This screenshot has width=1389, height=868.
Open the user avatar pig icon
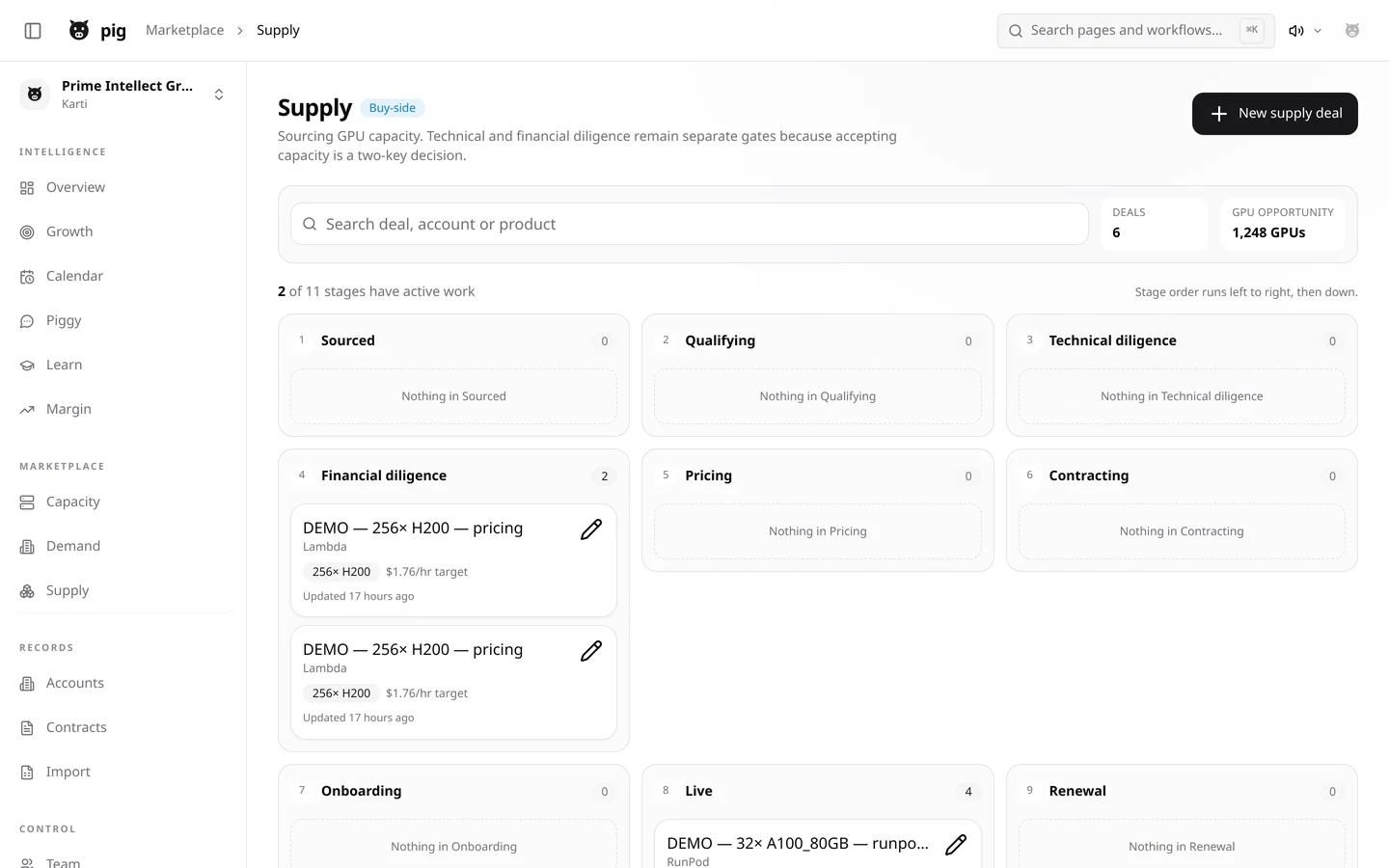(1352, 31)
